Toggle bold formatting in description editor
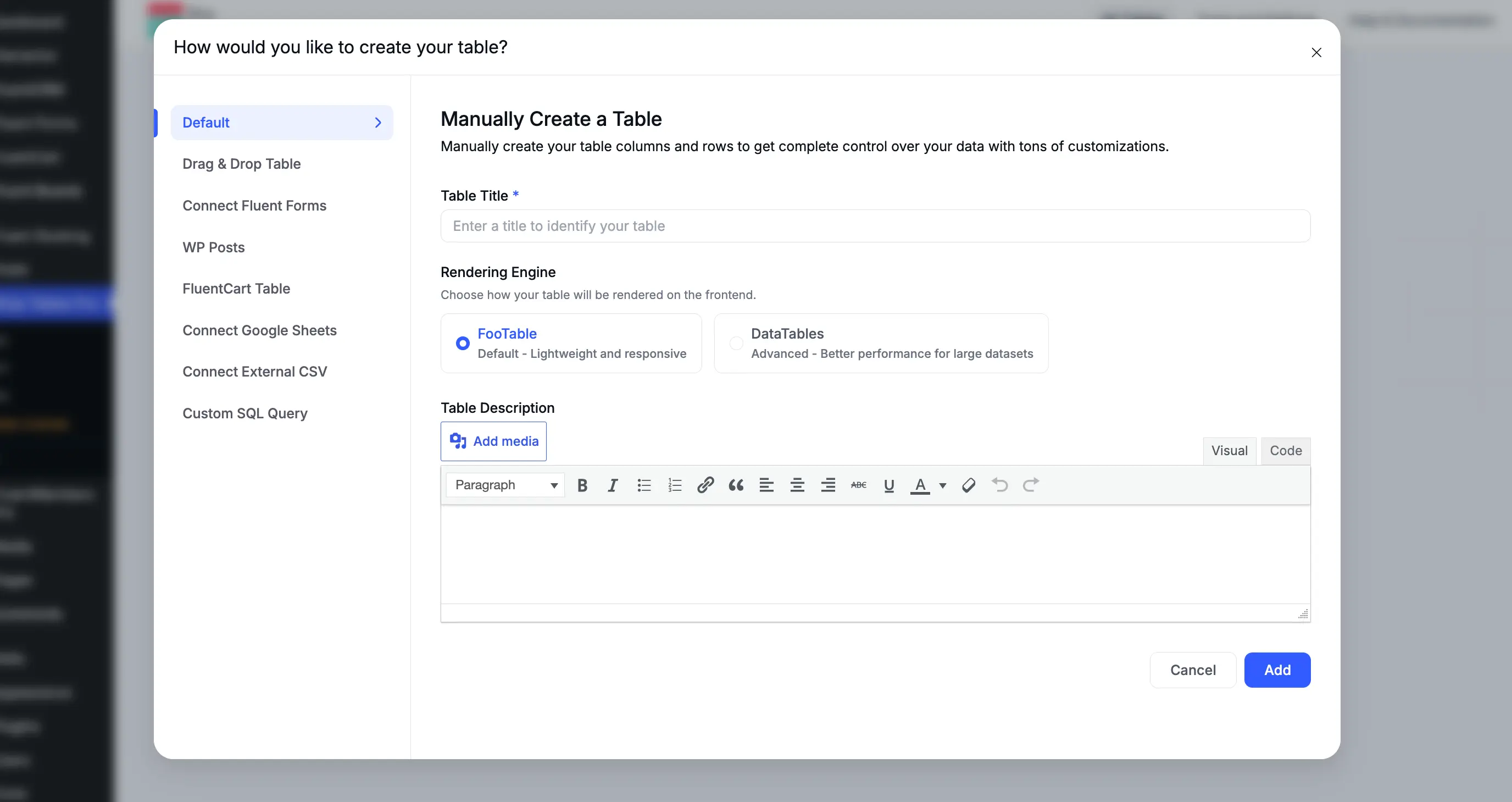 582,485
